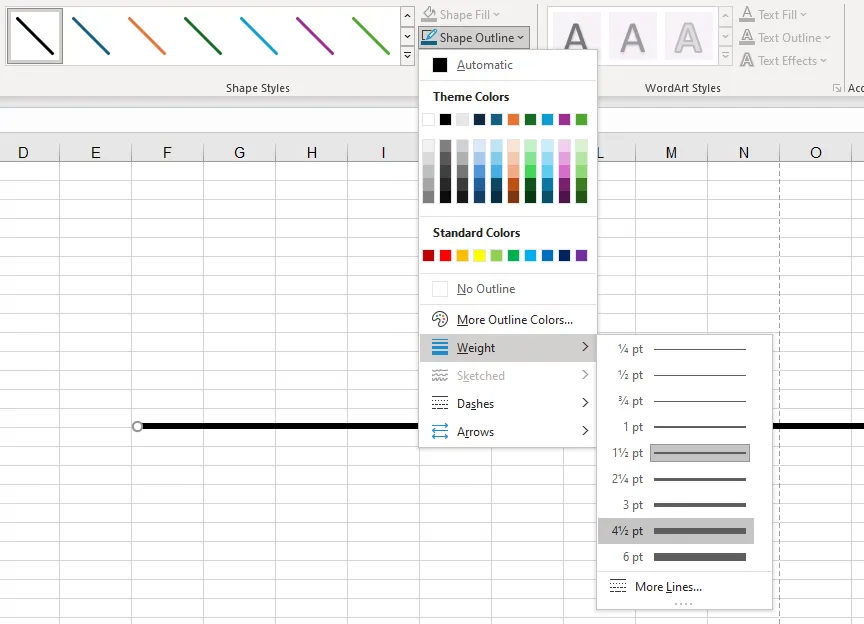Image resolution: width=864 pixels, height=624 pixels.
Task: Click More Lines option
Action: 667,587
